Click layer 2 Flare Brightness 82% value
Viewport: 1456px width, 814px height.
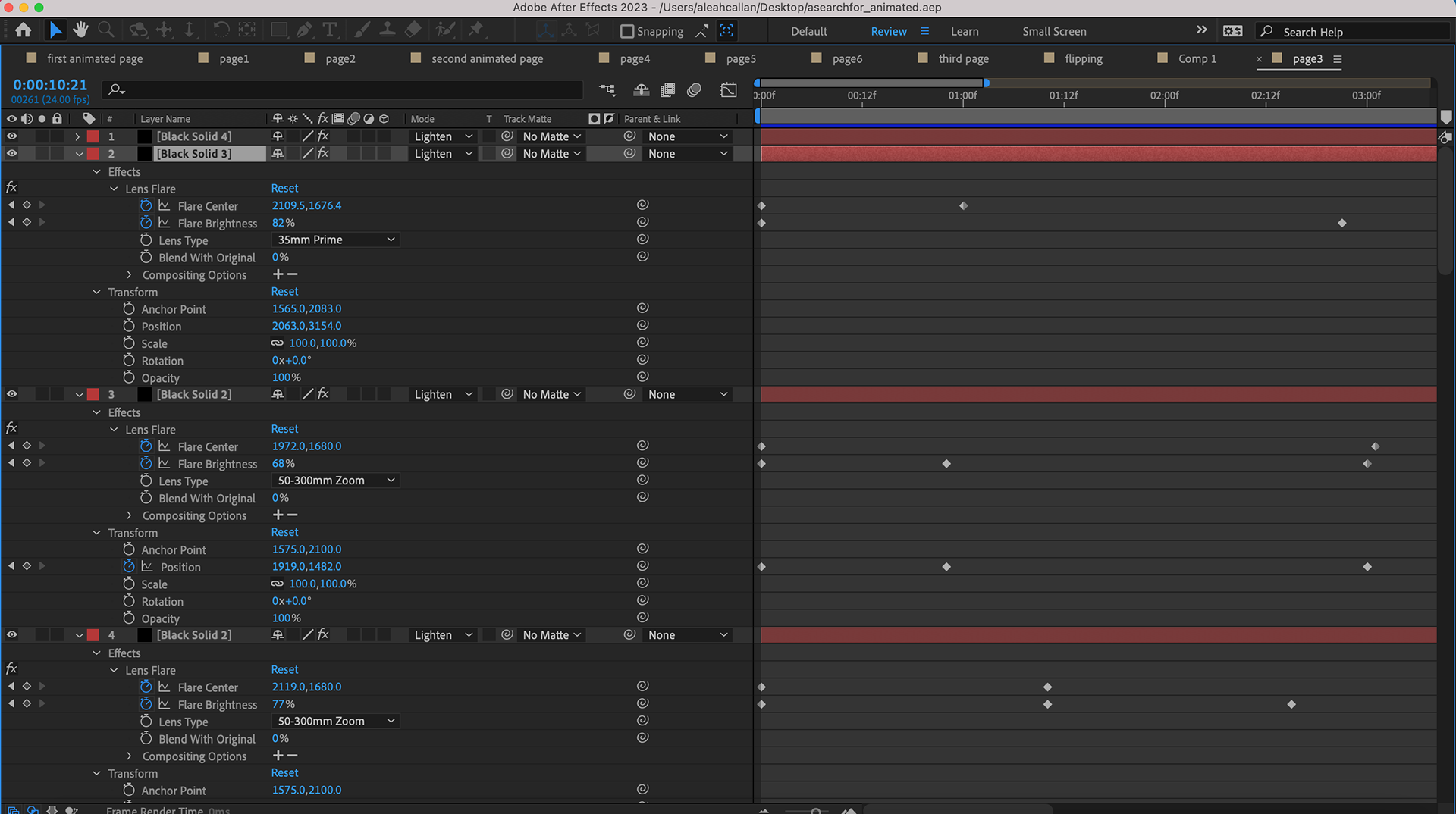[284, 223]
